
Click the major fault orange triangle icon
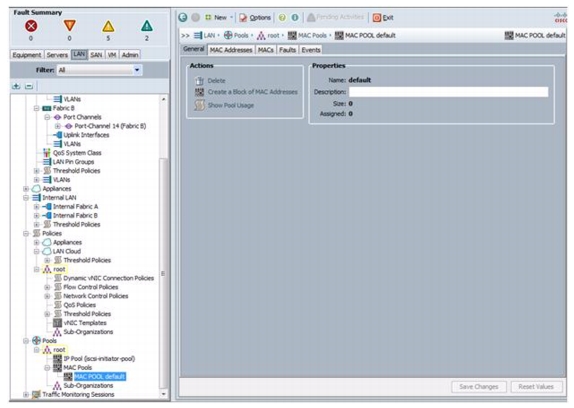point(70,26)
